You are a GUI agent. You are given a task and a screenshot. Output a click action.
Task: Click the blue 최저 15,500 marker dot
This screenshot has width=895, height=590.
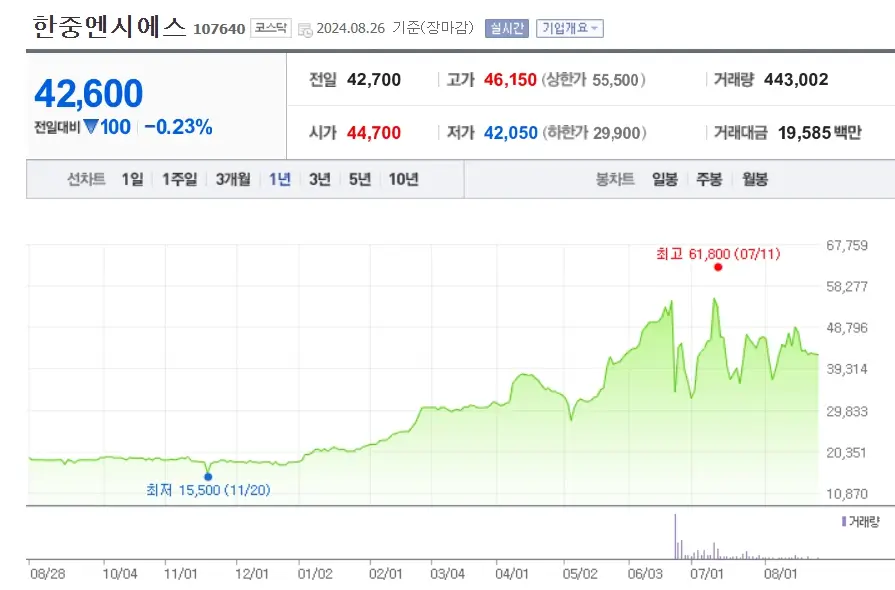click(209, 475)
